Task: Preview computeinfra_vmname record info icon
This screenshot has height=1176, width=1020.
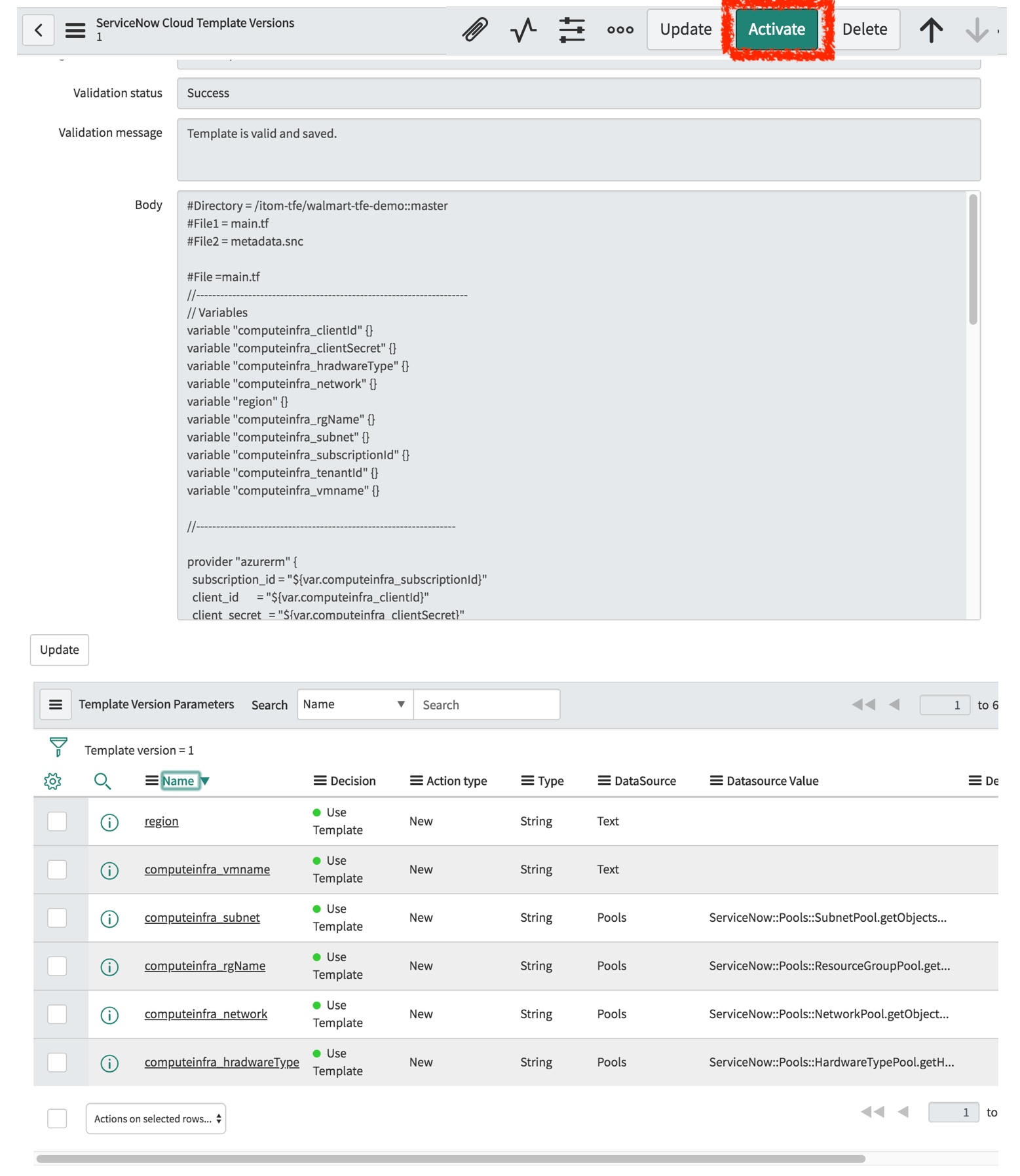Action: (x=109, y=870)
